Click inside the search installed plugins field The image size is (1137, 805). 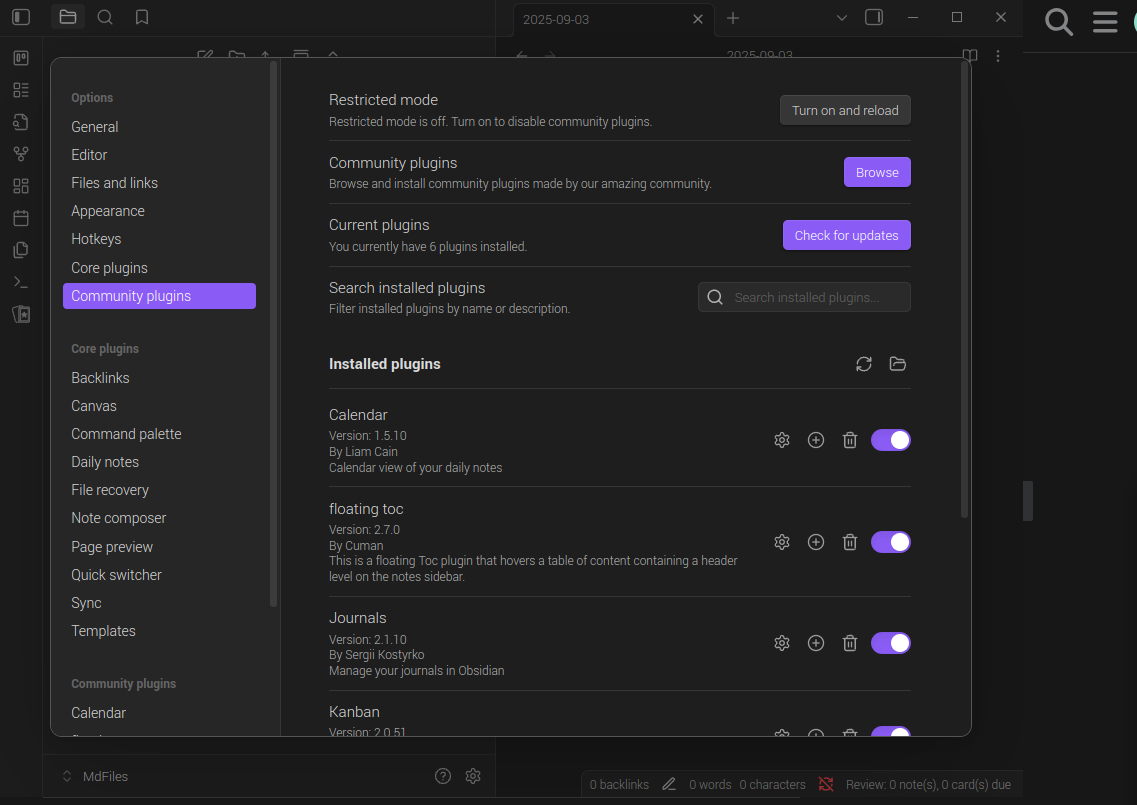pos(810,297)
